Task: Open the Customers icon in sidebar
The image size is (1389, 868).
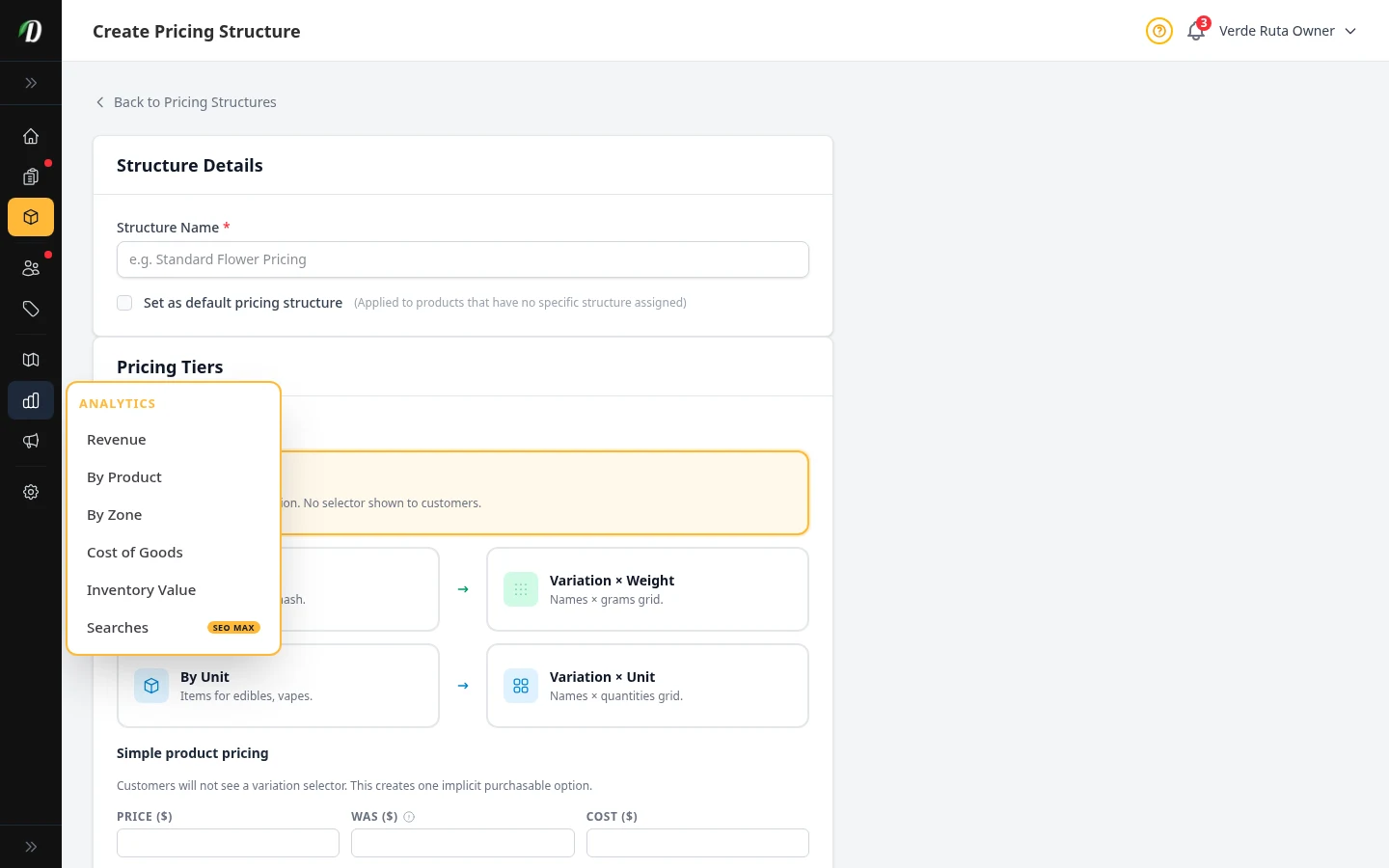Action: 31,268
